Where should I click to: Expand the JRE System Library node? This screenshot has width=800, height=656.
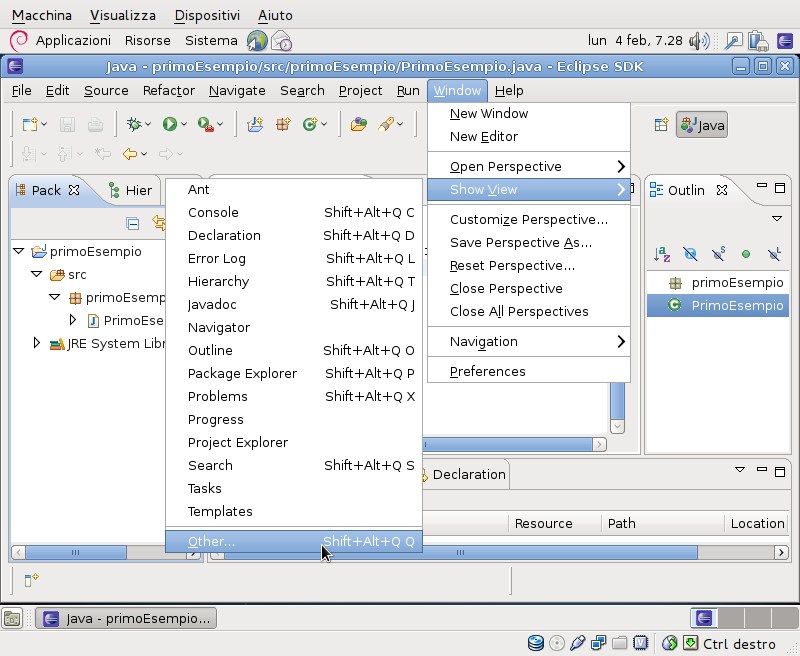tap(36, 343)
